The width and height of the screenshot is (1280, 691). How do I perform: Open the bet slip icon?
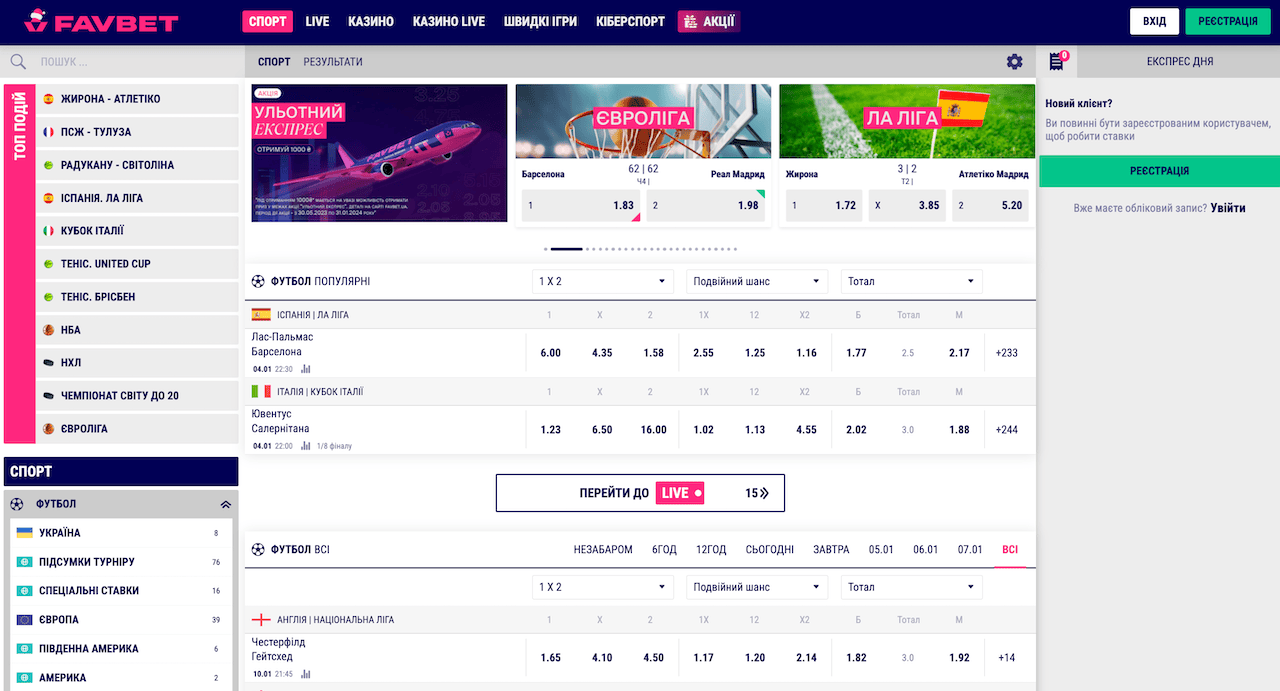point(1056,62)
